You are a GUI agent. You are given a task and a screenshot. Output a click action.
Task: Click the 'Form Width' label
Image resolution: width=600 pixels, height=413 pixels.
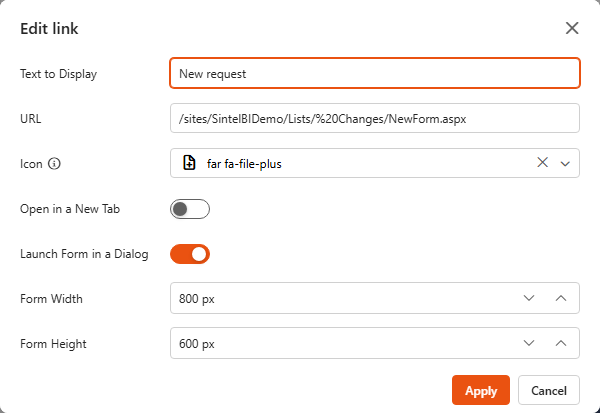coord(51,299)
